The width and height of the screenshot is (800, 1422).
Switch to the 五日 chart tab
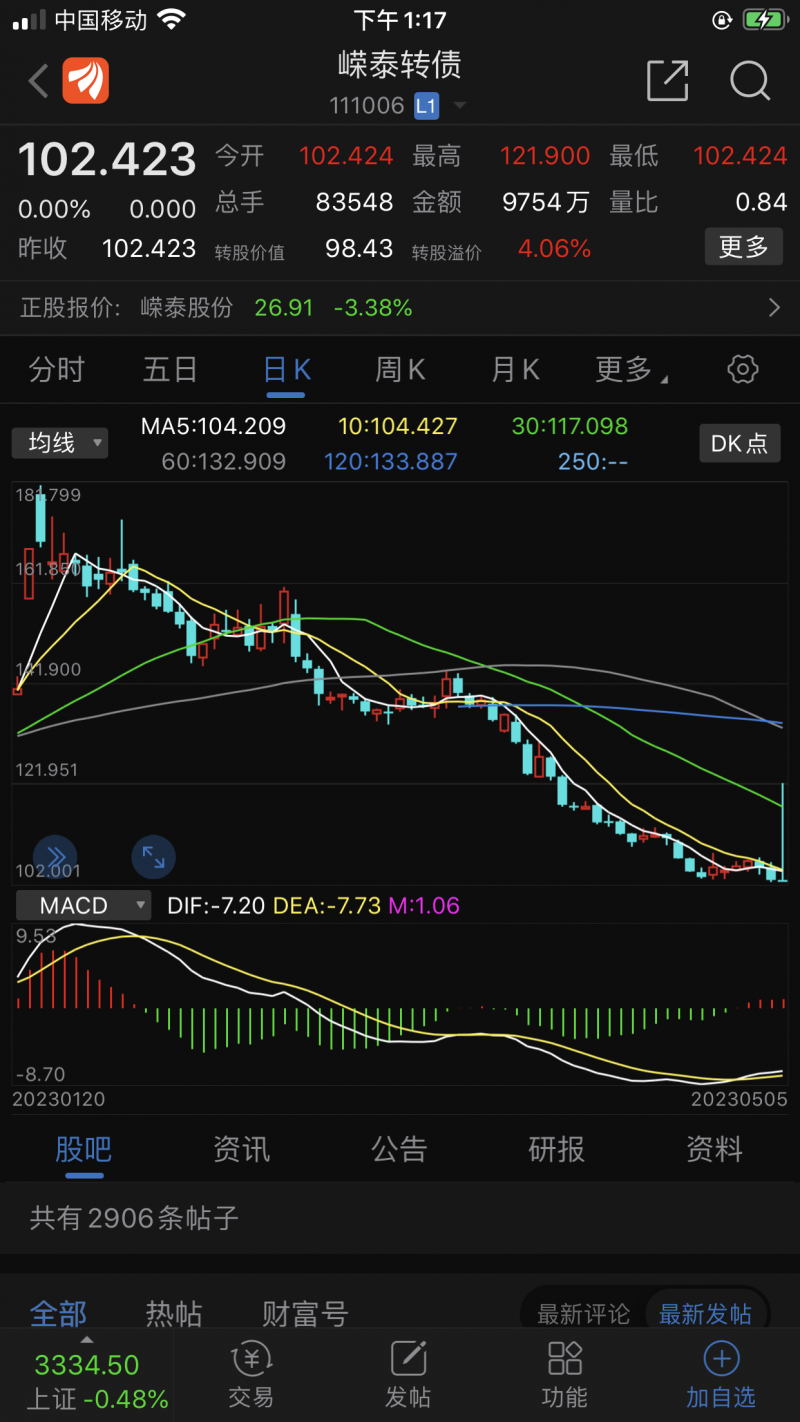[171, 370]
